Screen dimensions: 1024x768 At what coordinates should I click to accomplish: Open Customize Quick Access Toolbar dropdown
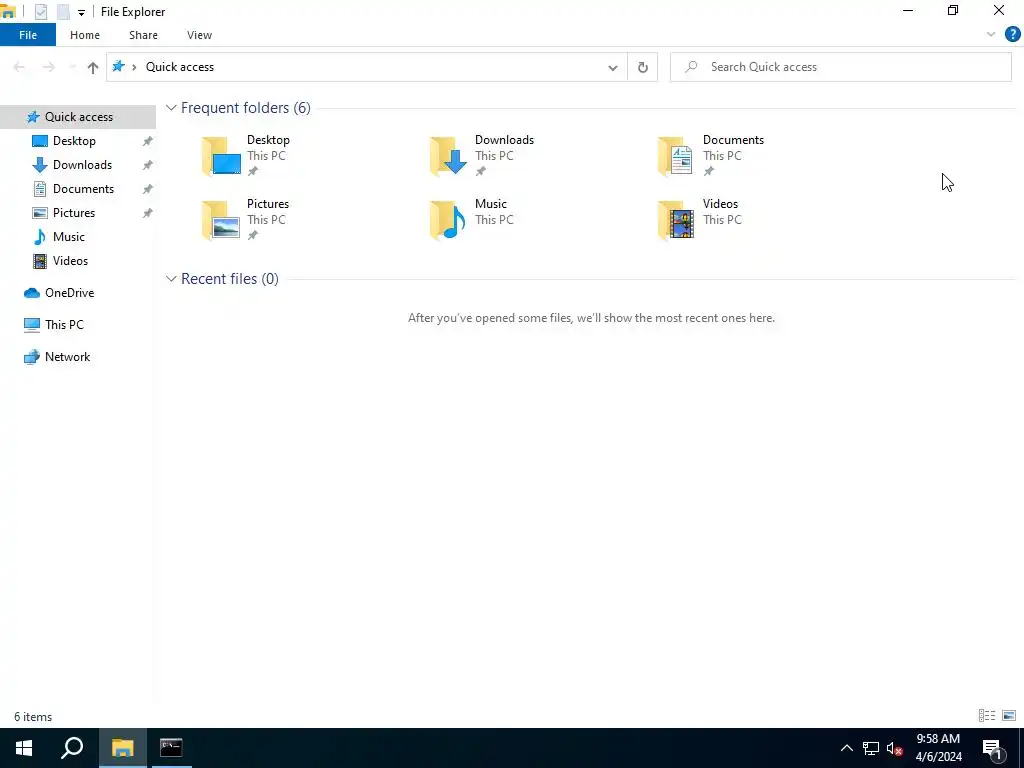(81, 12)
